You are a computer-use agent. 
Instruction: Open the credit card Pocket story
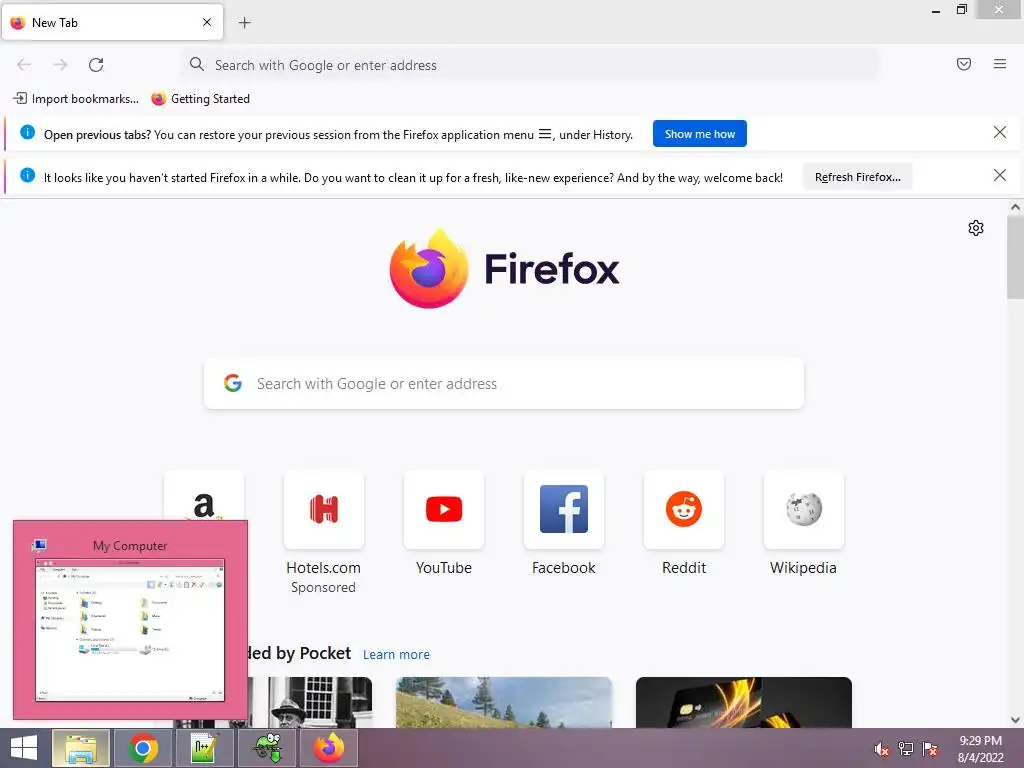(744, 703)
